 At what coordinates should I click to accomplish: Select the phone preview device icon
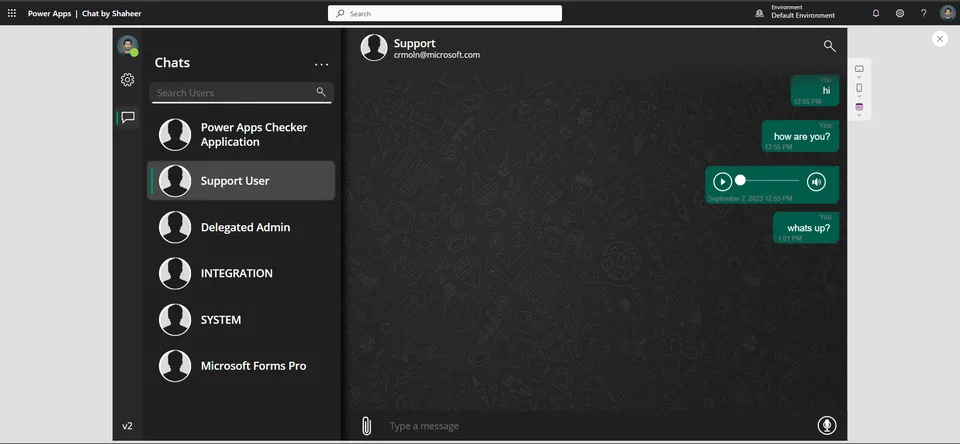pyautogui.click(x=859, y=88)
